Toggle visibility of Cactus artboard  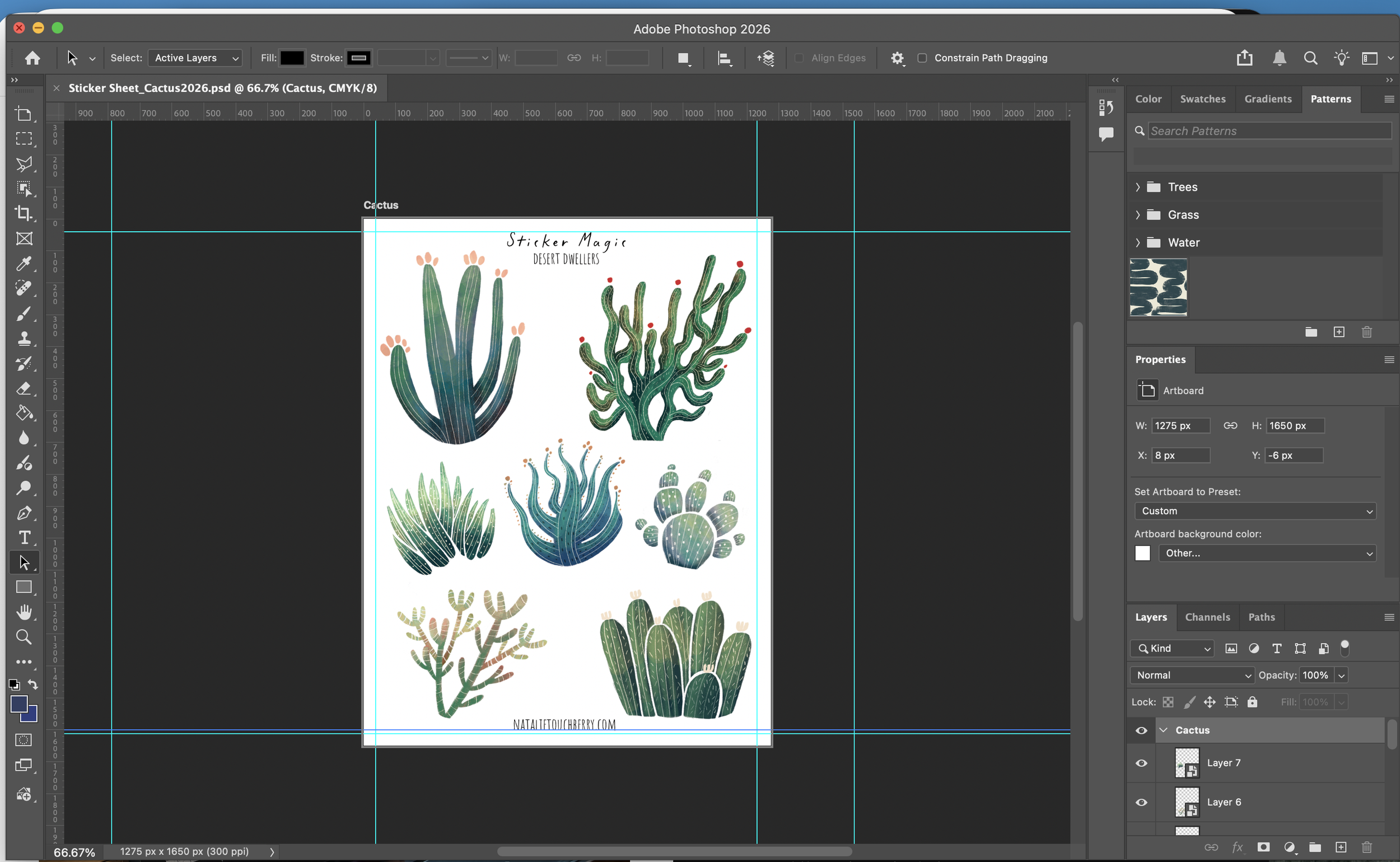coord(1141,730)
